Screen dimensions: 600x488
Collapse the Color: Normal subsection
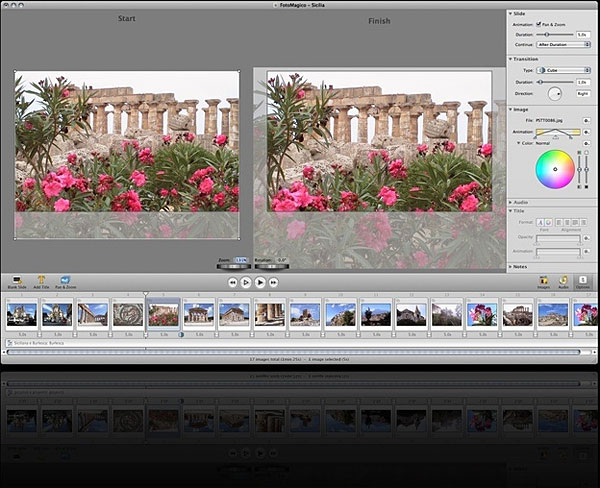coord(518,143)
